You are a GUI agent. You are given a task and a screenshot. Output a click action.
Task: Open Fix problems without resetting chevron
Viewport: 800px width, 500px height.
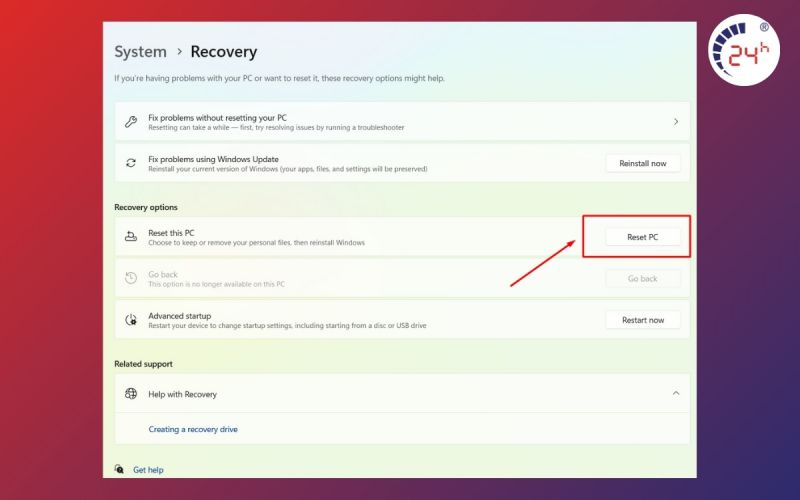click(x=676, y=122)
